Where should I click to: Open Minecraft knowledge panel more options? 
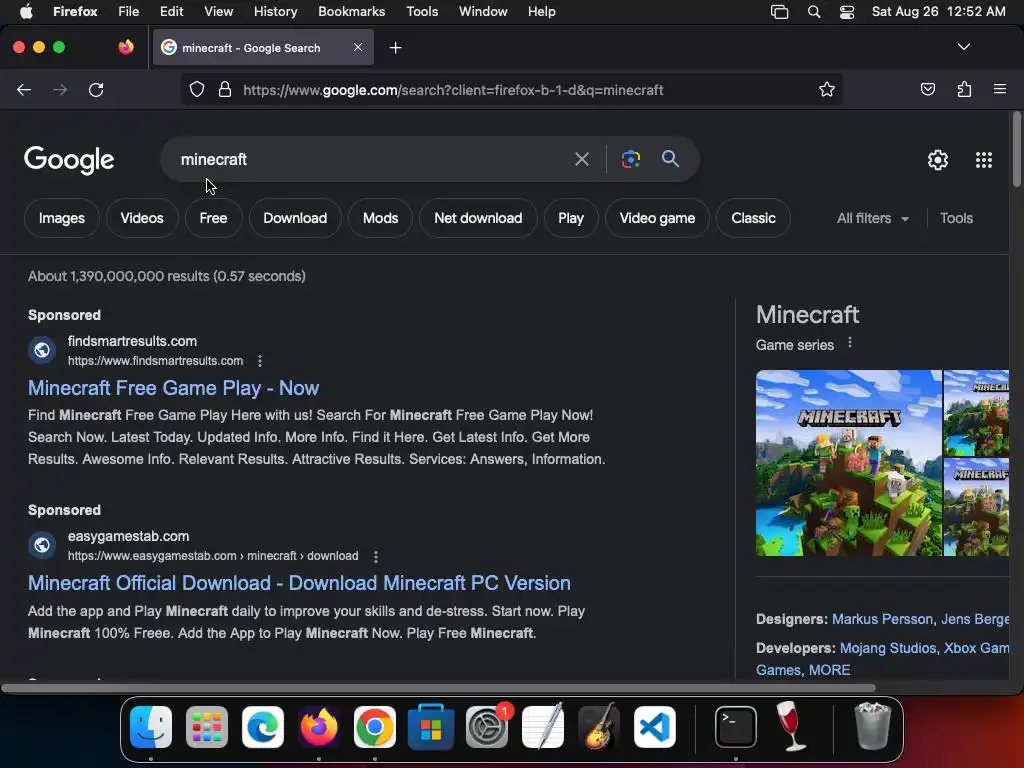pyautogui.click(x=850, y=343)
